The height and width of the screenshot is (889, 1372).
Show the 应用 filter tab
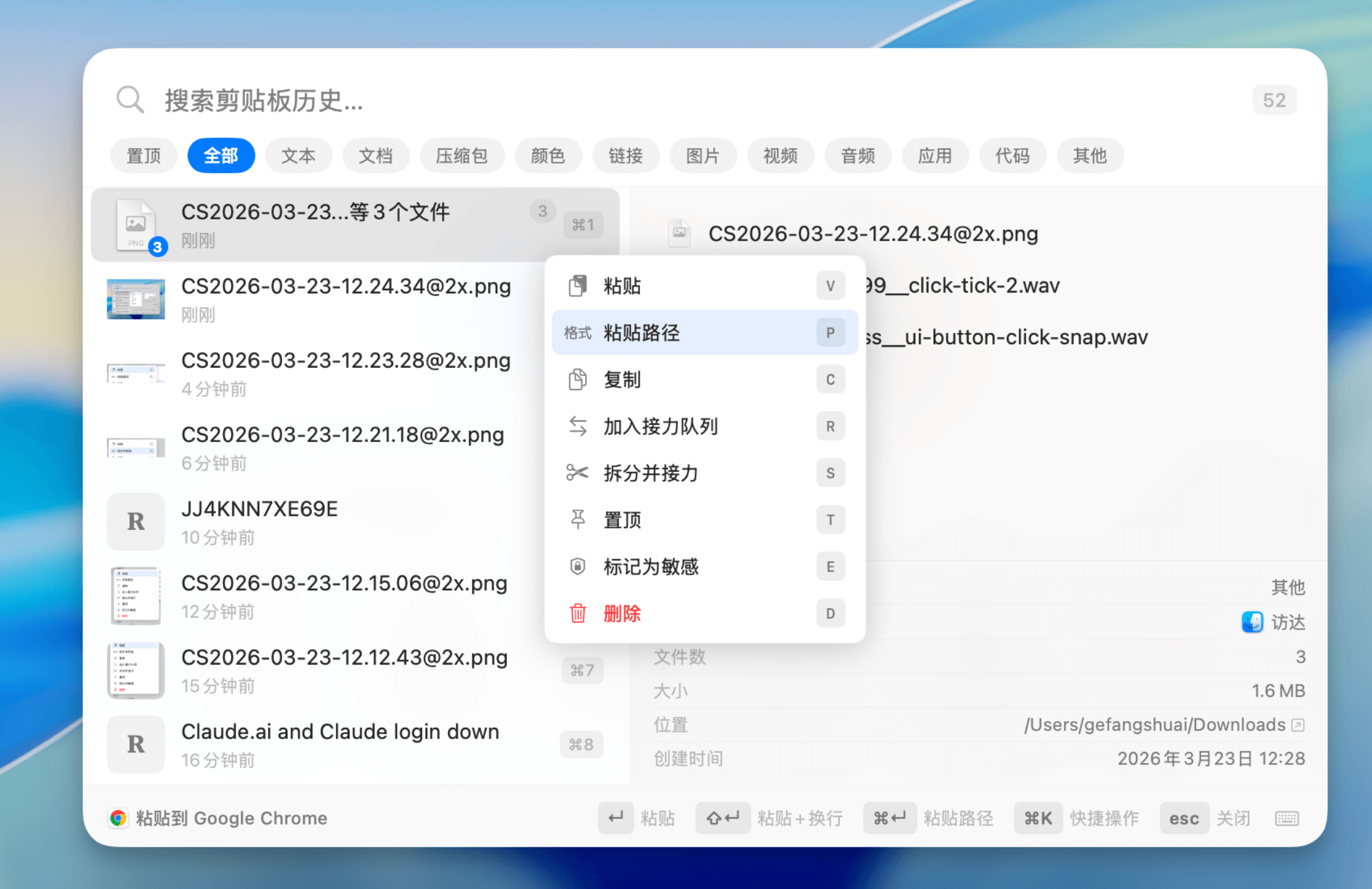coord(936,156)
